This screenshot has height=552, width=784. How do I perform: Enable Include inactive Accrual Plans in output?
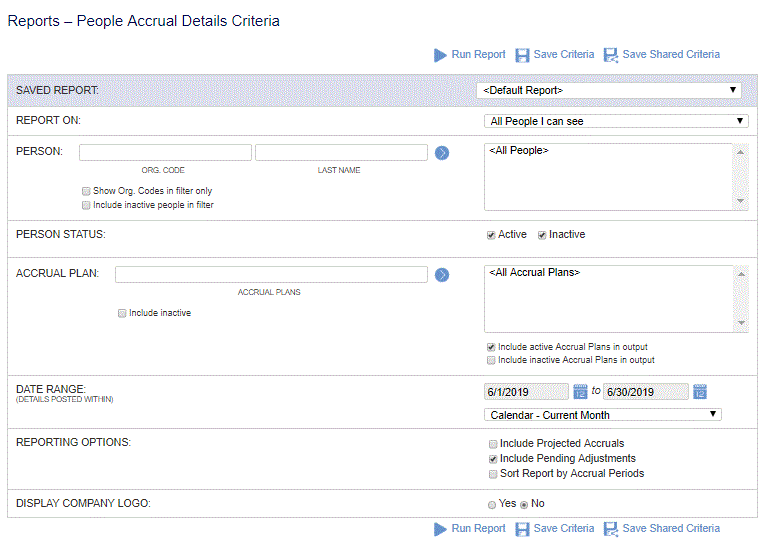pos(491,360)
